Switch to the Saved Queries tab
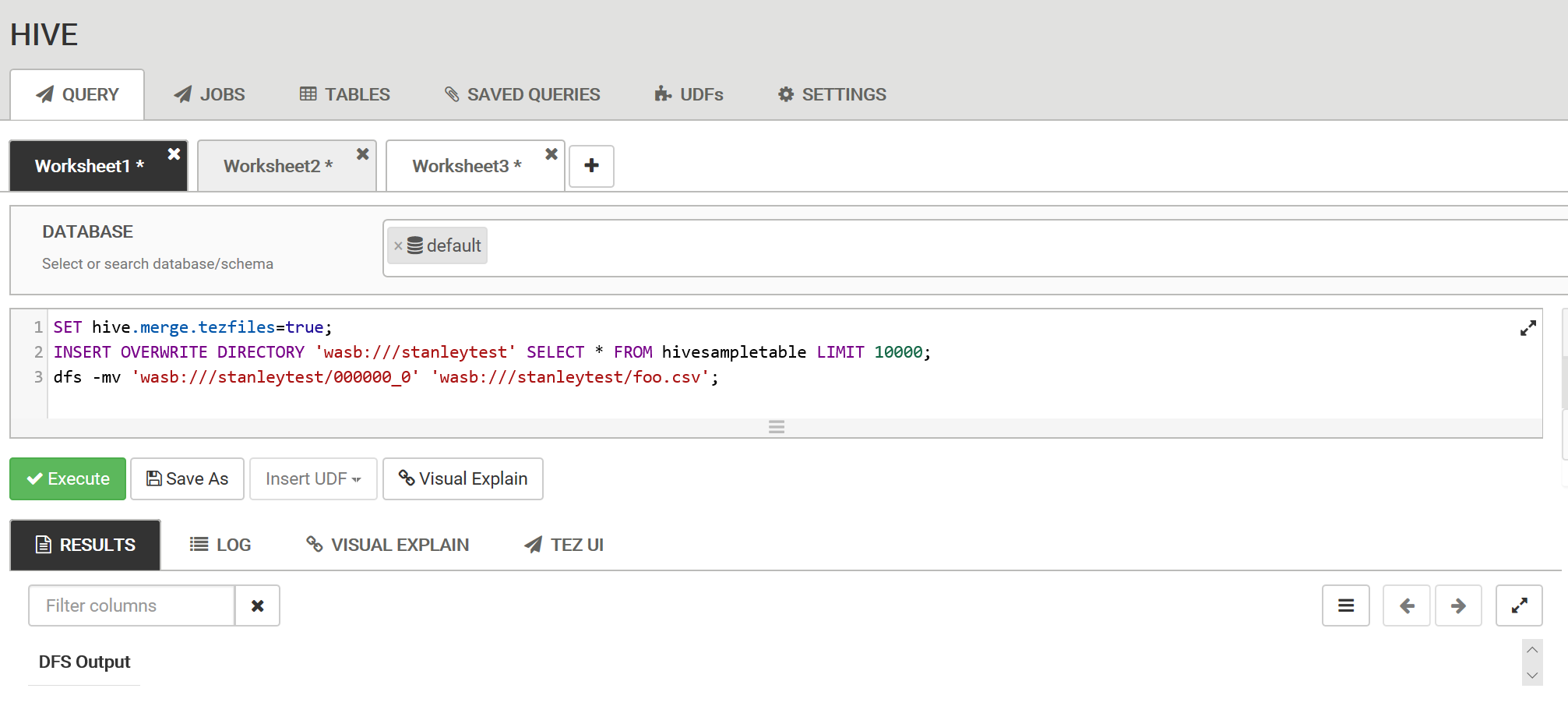1568x706 pixels. [522, 95]
